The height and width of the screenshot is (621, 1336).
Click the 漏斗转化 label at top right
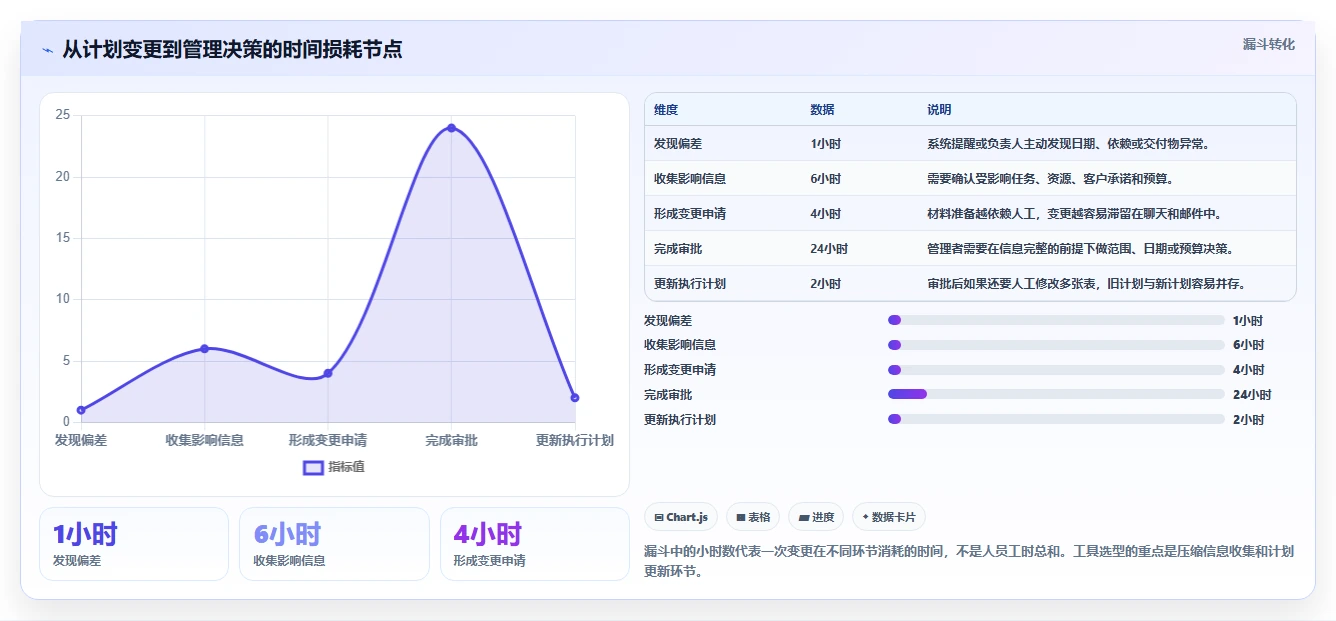pos(1268,44)
